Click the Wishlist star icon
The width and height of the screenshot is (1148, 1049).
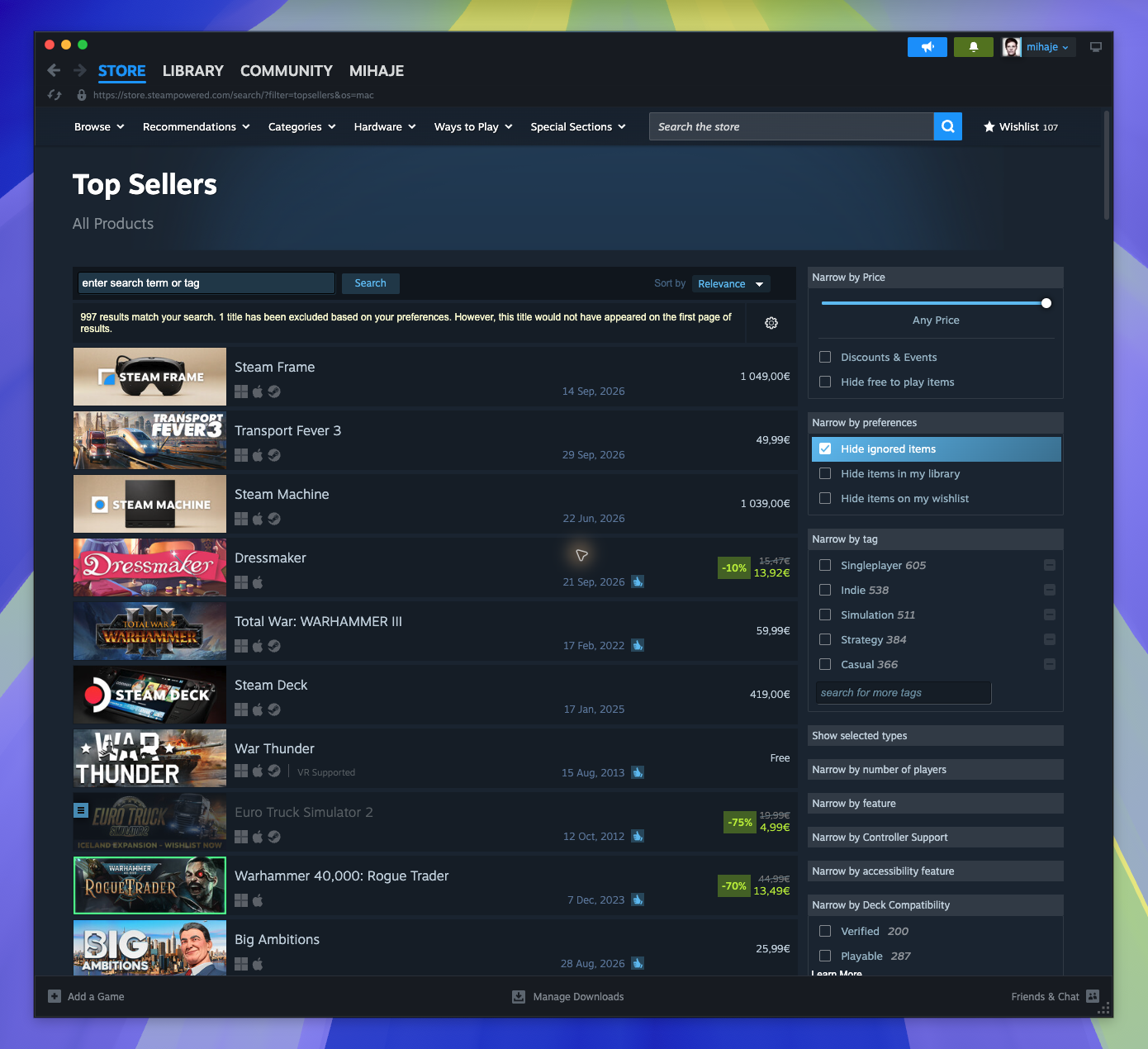pos(989,126)
